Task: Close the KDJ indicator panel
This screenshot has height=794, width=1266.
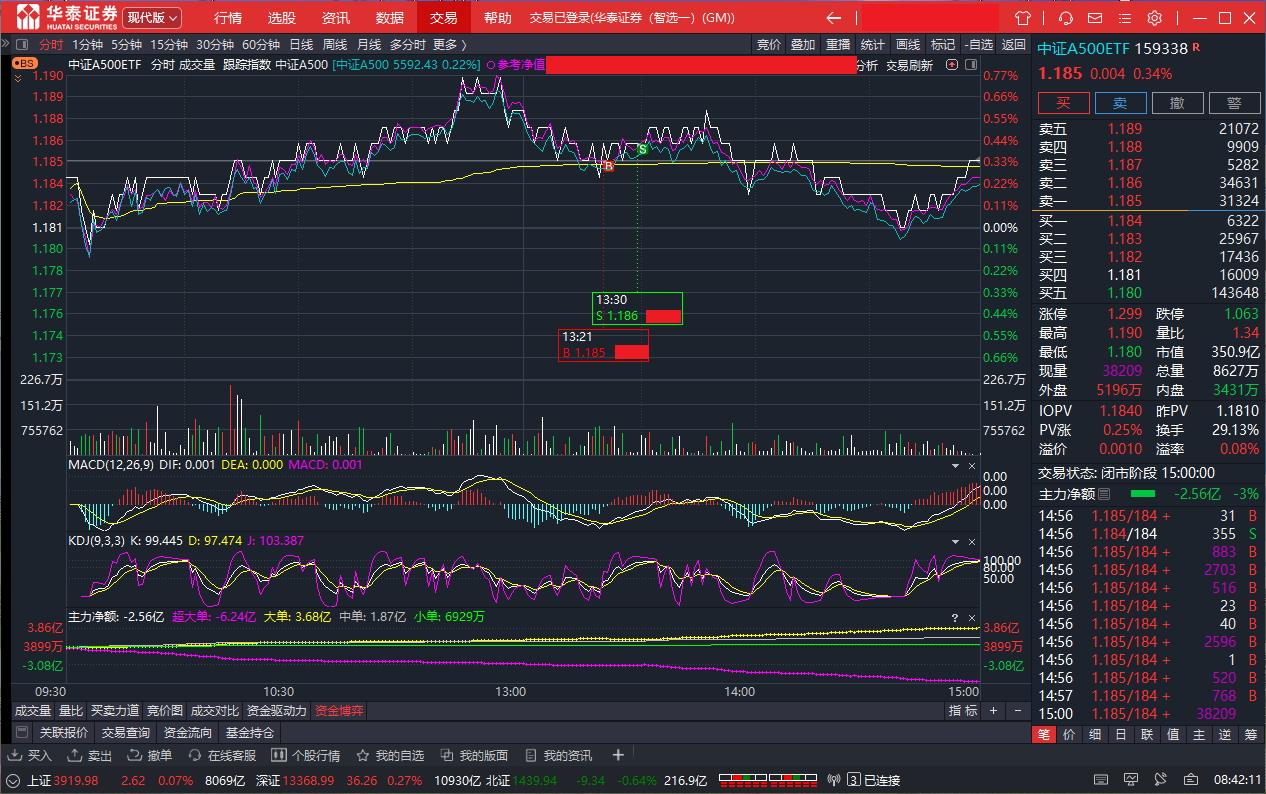Action: 971,541
